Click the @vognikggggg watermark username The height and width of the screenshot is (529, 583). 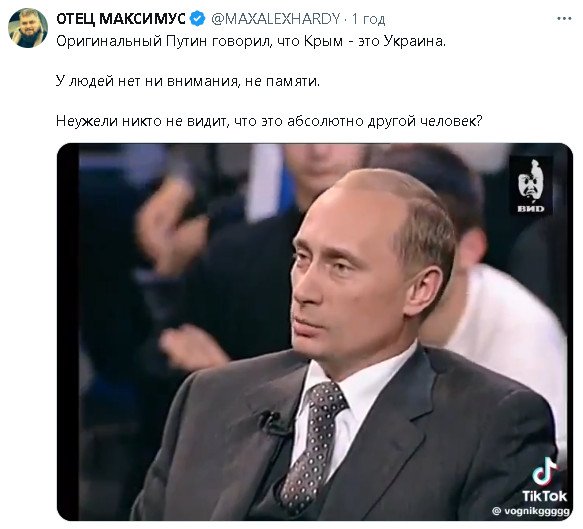click(x=531, y=511)
